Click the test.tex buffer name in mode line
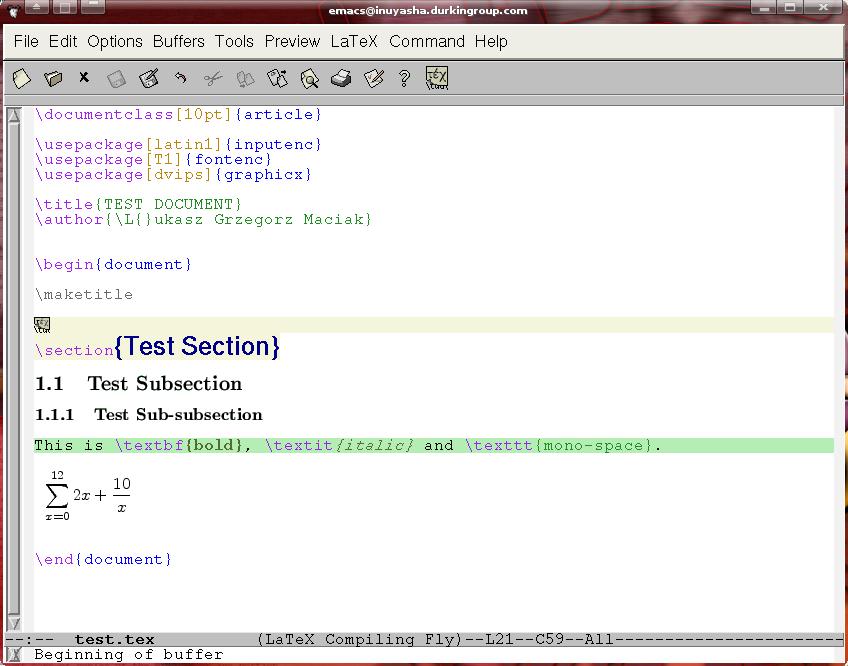The height and width of the screenshot is (666, 848). (114, 640)
